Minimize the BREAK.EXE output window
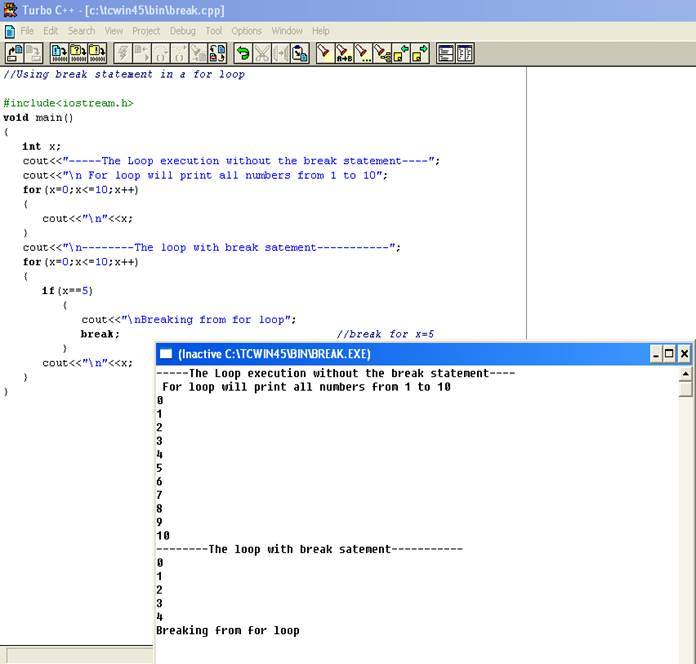The height and width of the screenshot is (664, 696). (x=656, y=354)
